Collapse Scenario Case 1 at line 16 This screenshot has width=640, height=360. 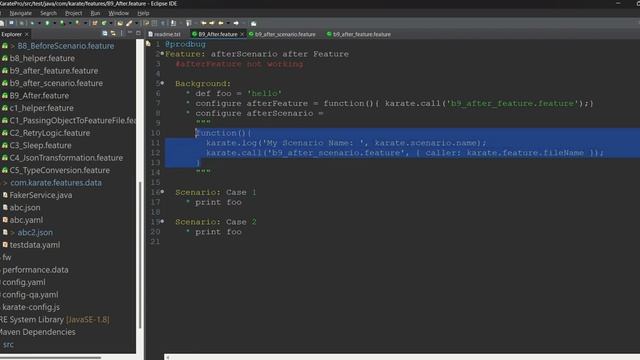[x=162, y=192]
